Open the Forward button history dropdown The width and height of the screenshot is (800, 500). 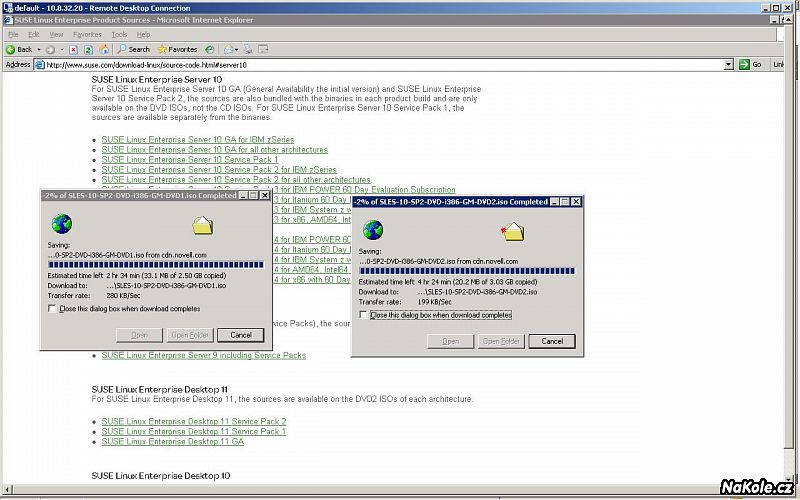pos(62,49)
